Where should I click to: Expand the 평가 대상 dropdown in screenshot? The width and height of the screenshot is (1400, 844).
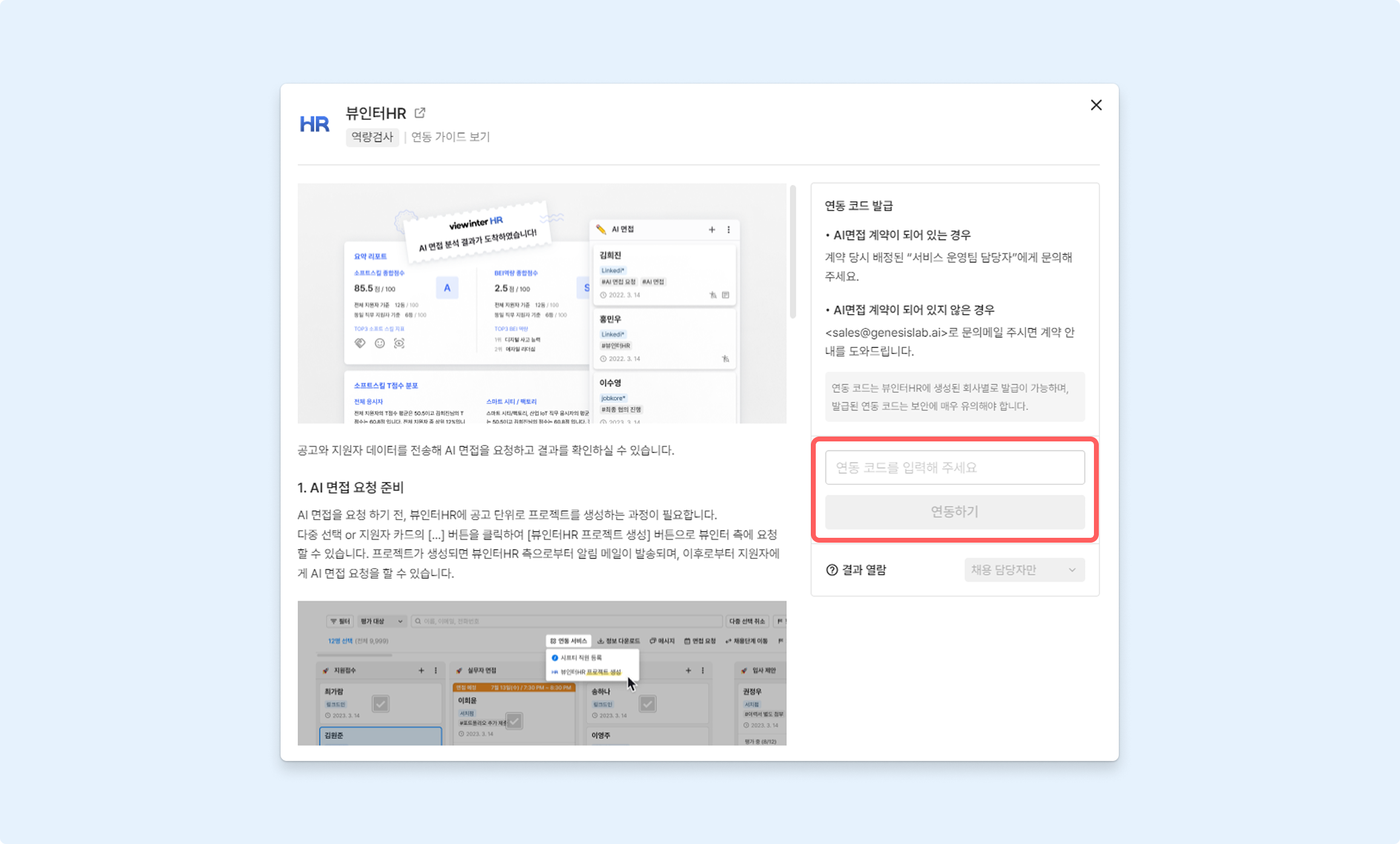[x=381, y=621]
